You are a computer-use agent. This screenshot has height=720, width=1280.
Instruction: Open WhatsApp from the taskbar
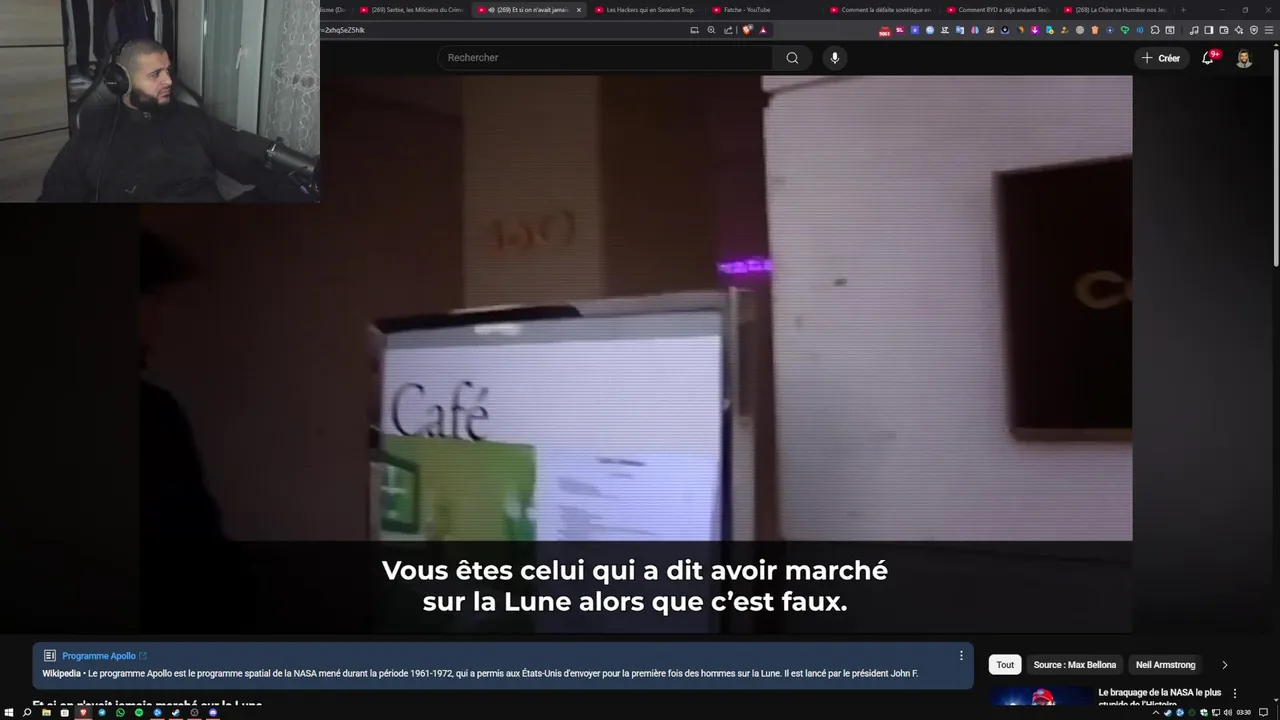(120, 712)
